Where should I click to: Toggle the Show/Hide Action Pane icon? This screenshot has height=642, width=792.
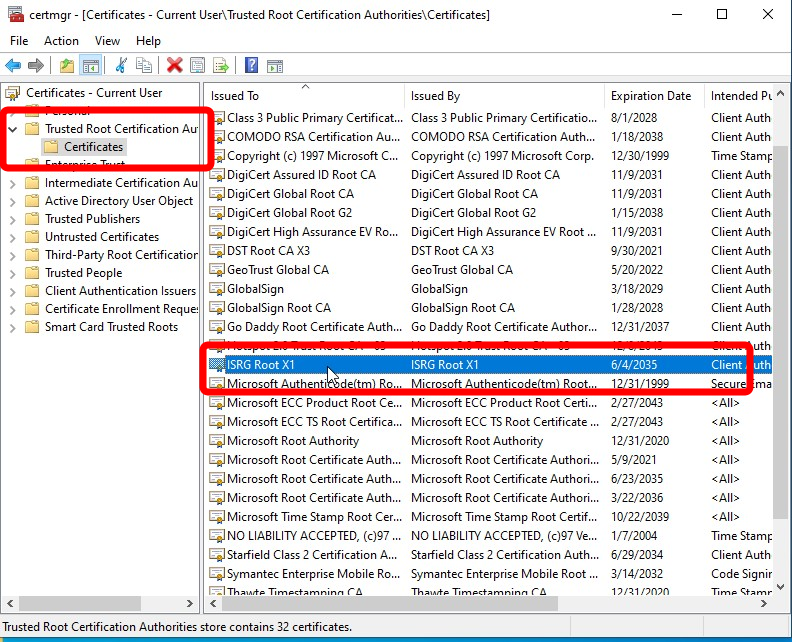click(275, 65)
